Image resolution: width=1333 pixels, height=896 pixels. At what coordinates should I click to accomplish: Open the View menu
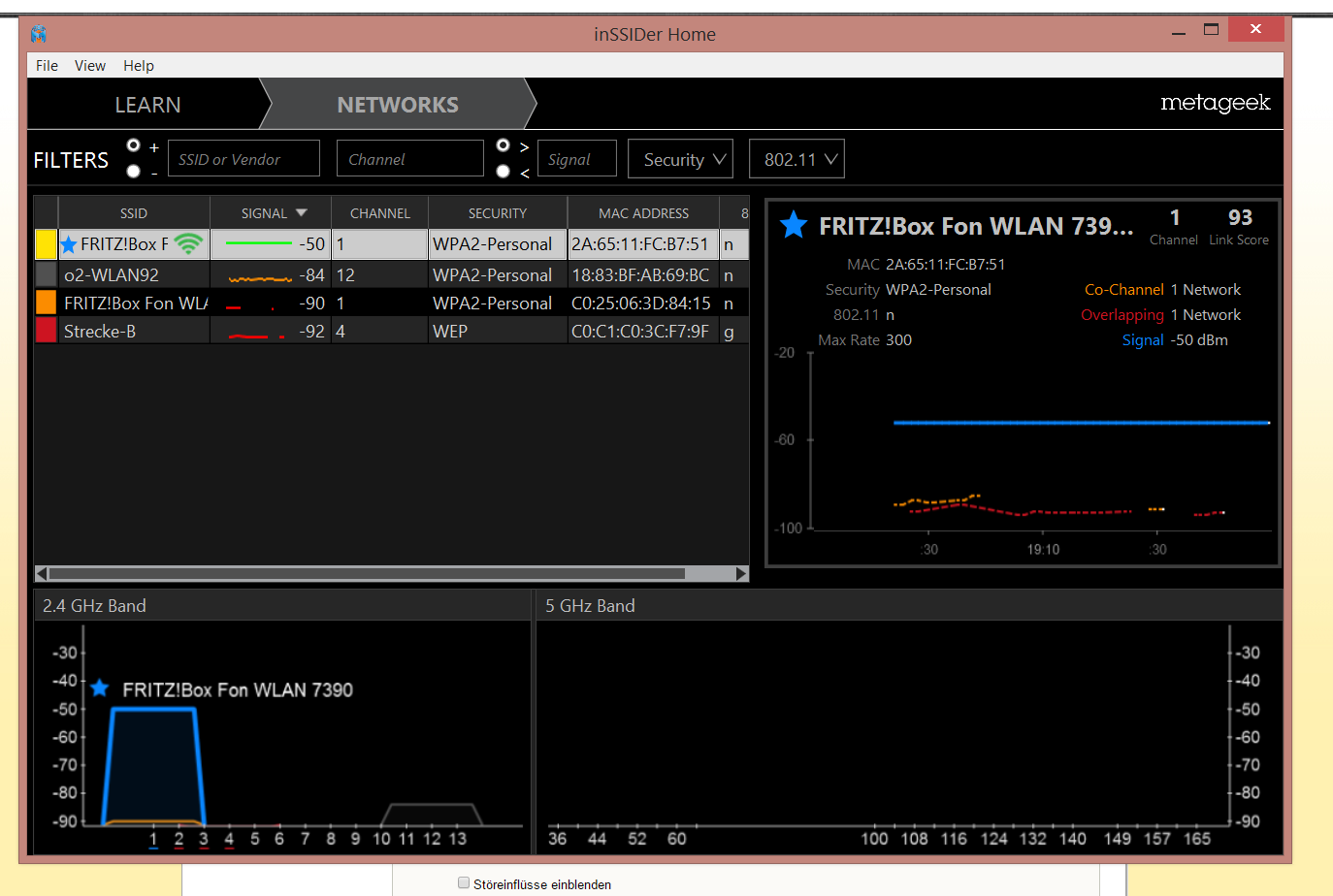tap(90, 65)
